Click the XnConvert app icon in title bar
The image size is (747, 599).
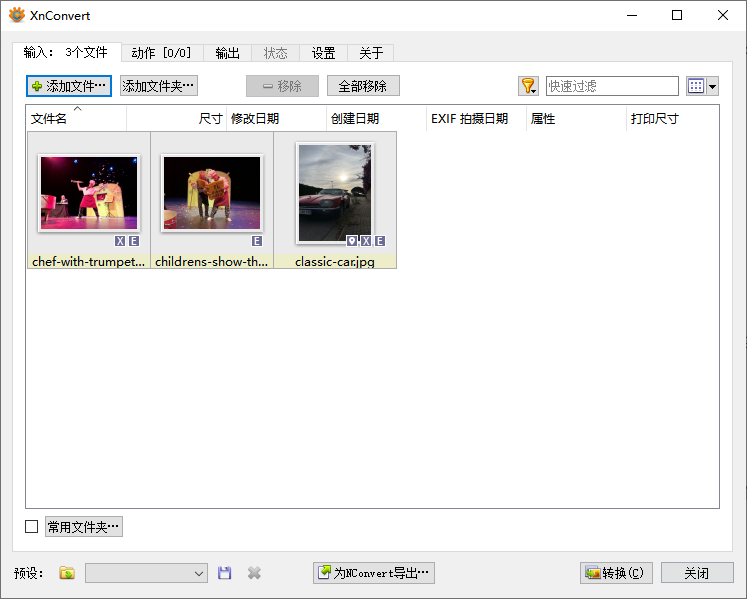click(16, 15)
